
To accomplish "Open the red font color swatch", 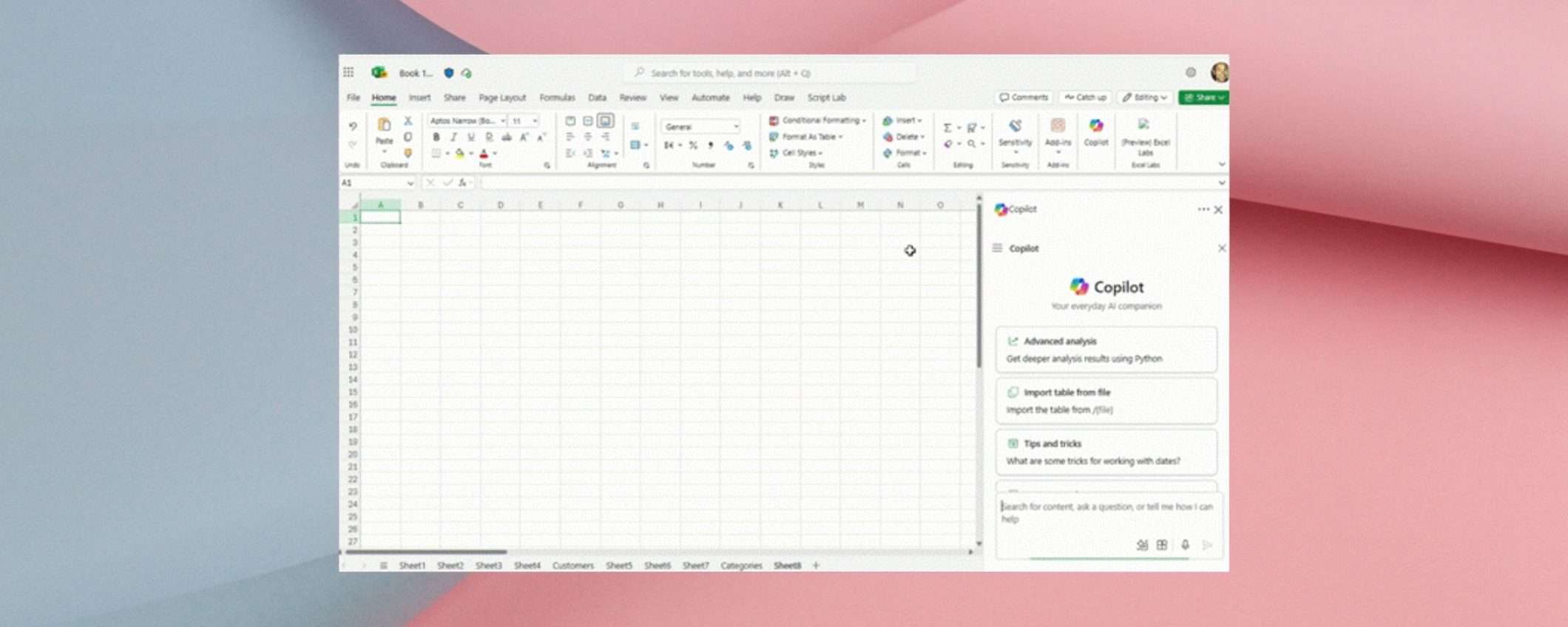I will click(484, 153).
